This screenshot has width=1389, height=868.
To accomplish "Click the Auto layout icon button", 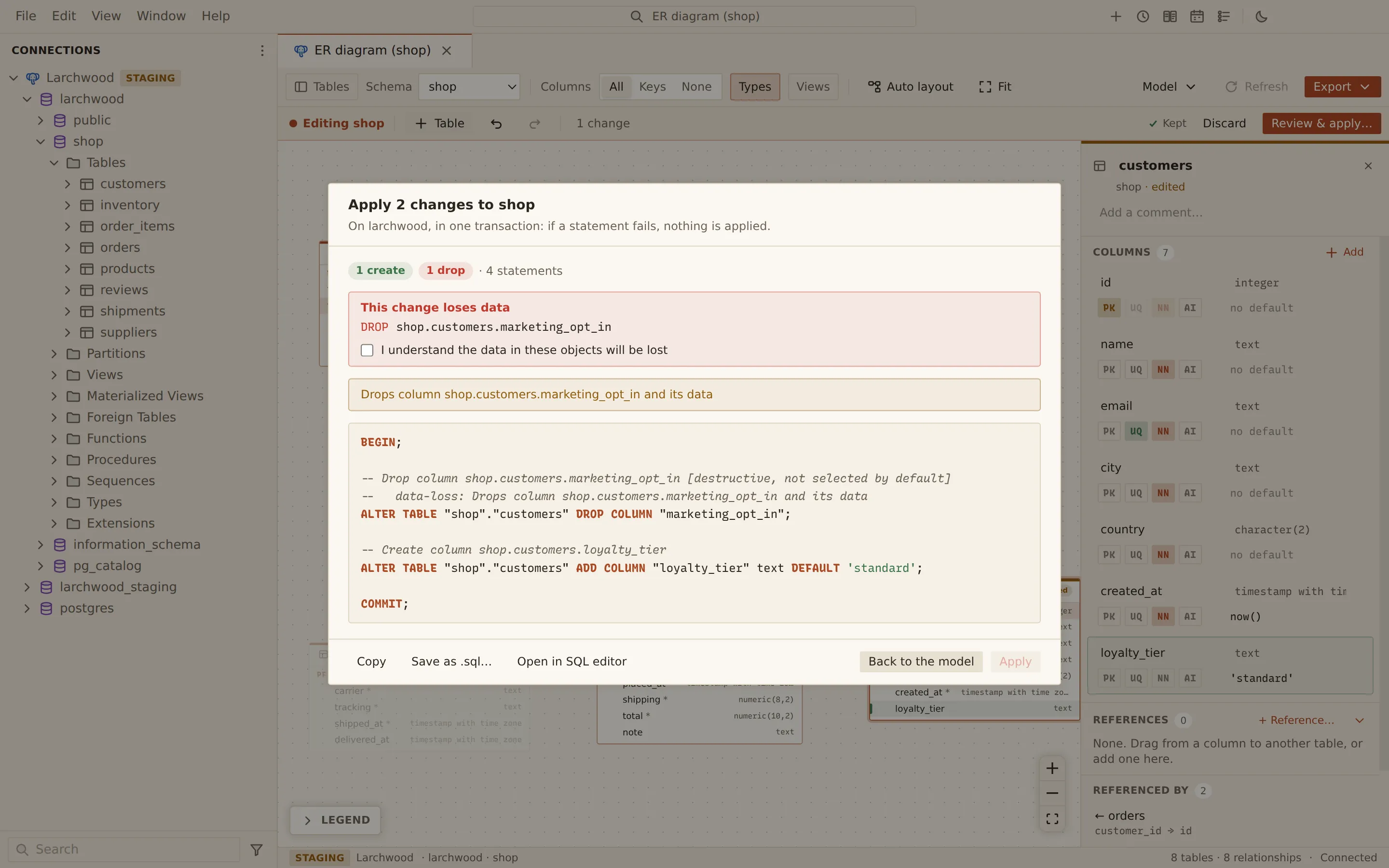I will click(910, 87).
